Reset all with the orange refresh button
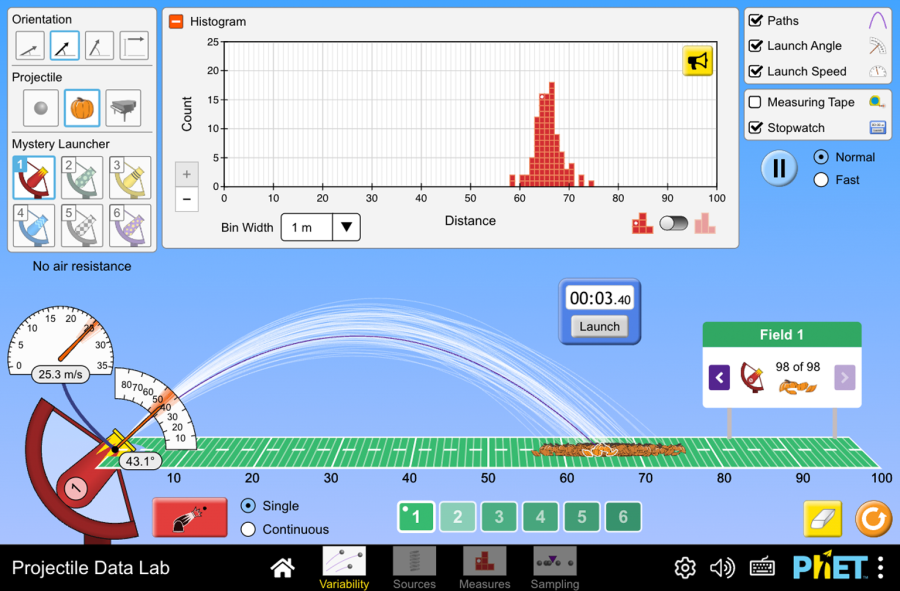The height and width of the screenshot is (591, 900). pos(873,518)
